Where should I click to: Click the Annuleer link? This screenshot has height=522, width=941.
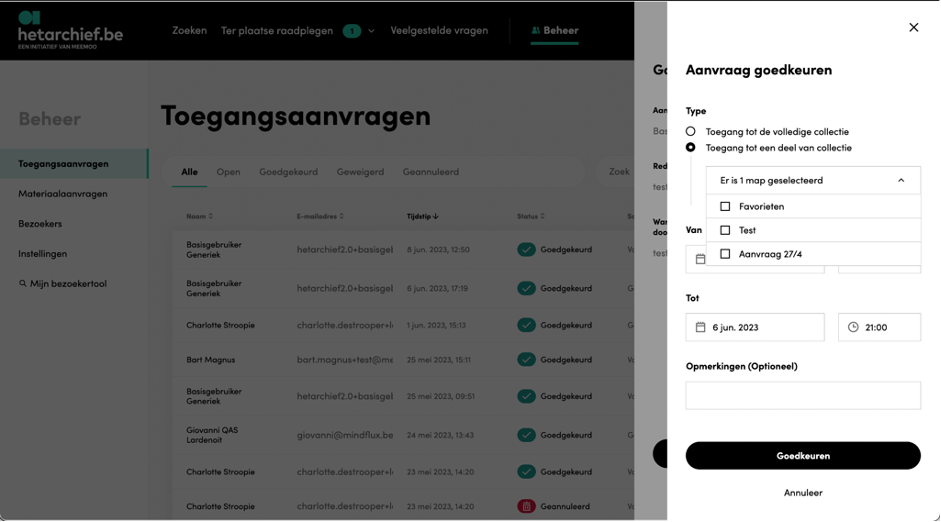point(803,493)
